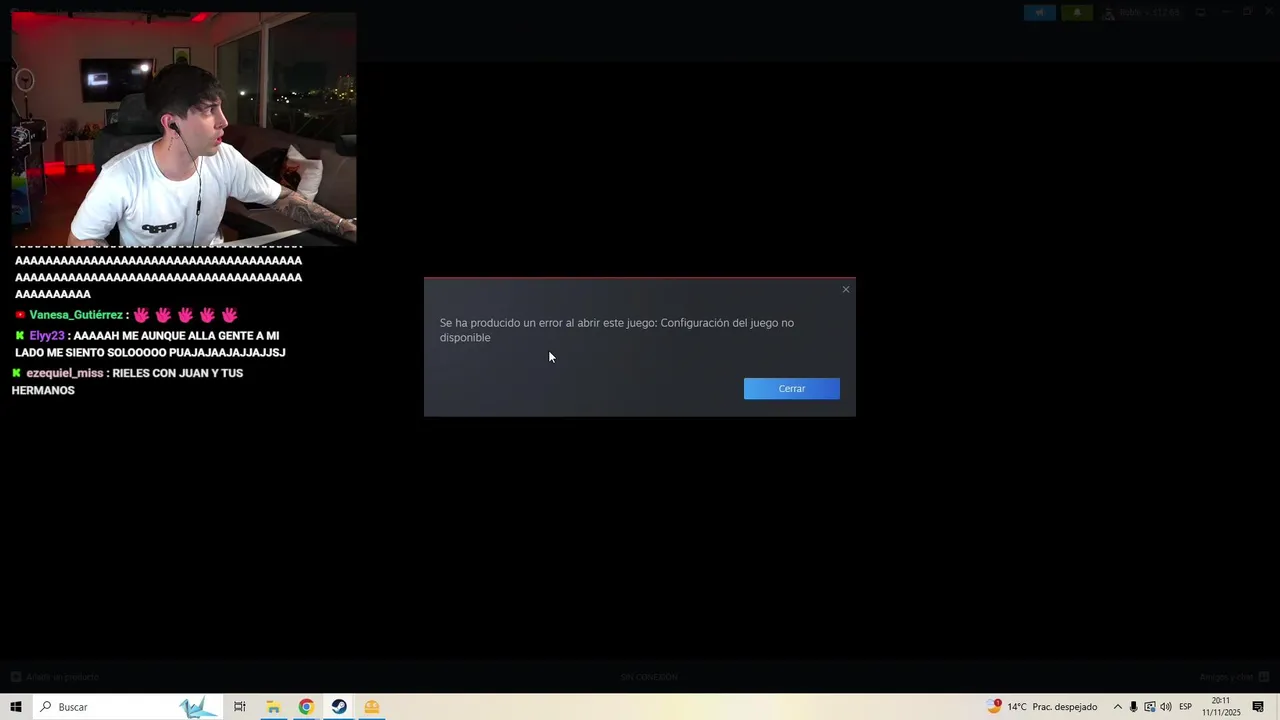
Task: Switch to the Steam taskbar icon
Action: pyautogui.click(x=339, y=707)
